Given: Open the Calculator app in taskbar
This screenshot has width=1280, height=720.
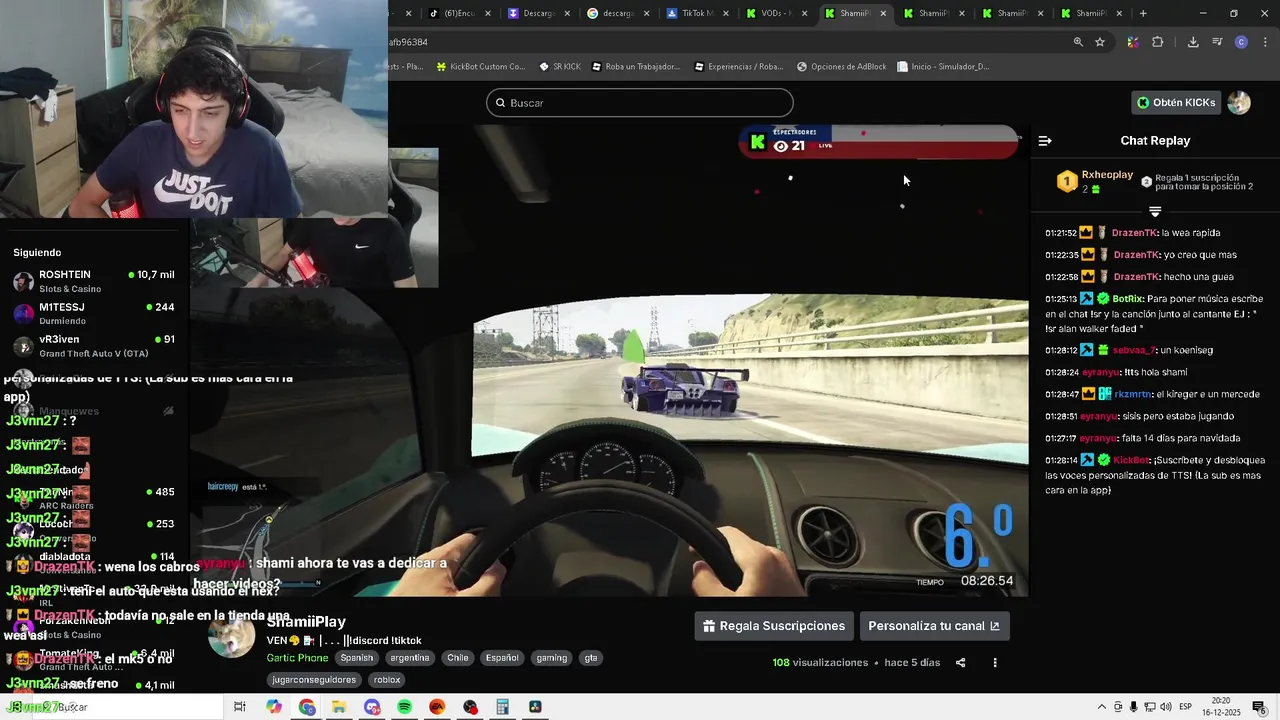Looking at the screenshot, I should [x=502, y=707].
